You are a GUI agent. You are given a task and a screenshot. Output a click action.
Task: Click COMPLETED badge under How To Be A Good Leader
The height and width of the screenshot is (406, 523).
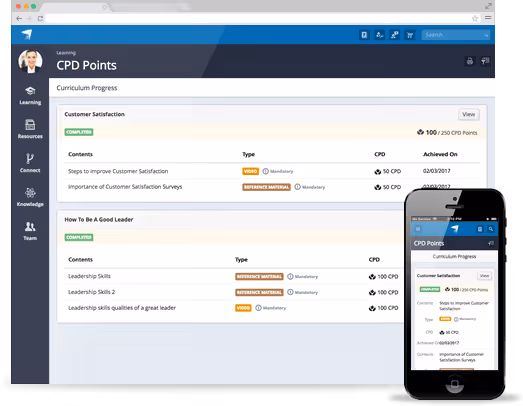79,238
